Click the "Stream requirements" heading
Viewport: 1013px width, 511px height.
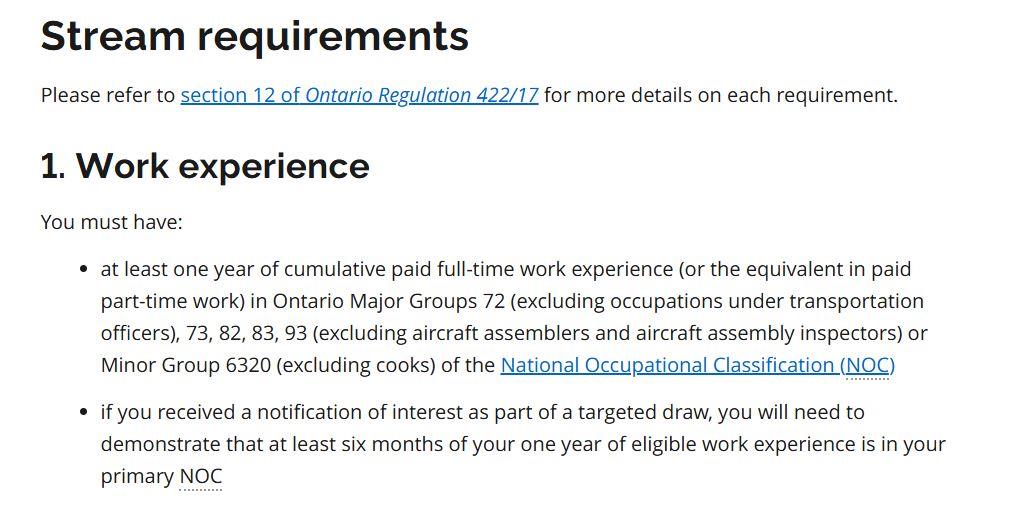click(254, 37)
